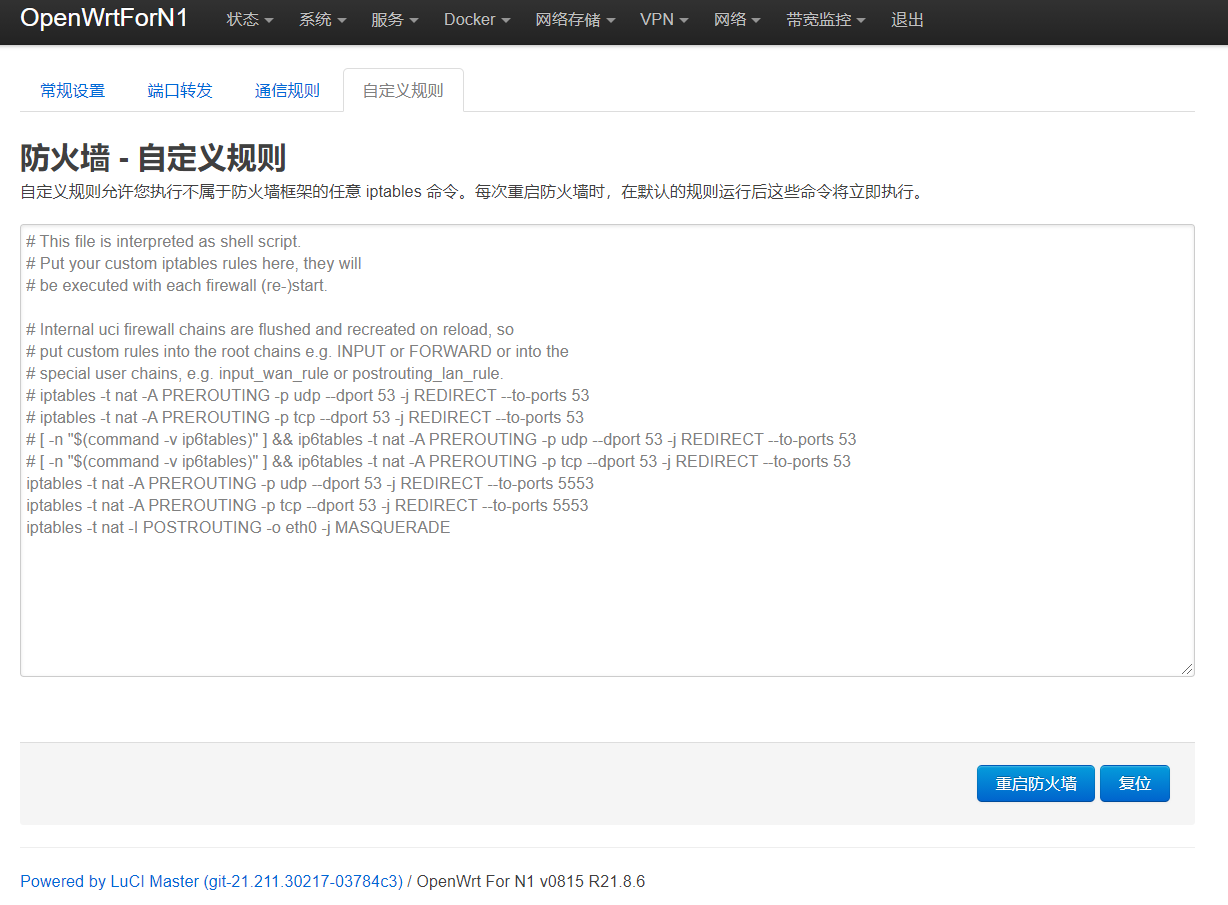Switch to the 端口转发 tab
Screen dimensions: 1228x905
pyautogui.click(x=180, y=90)
